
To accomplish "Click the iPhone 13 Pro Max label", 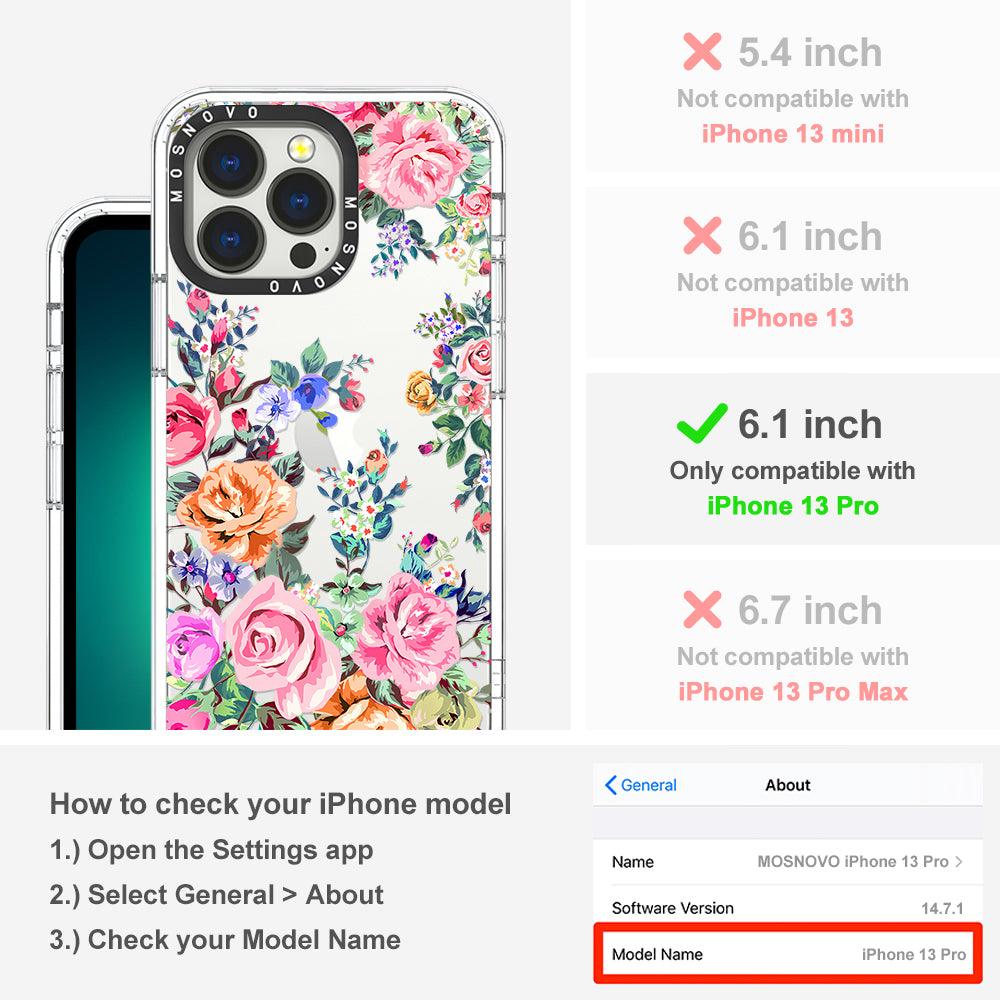I will click(x=793, y=691).
